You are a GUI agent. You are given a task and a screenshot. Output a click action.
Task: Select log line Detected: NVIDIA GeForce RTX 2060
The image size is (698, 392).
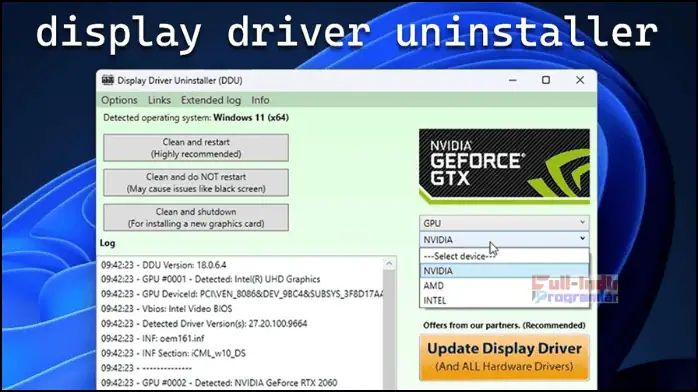pyautogui.click(x=219, y=383)
